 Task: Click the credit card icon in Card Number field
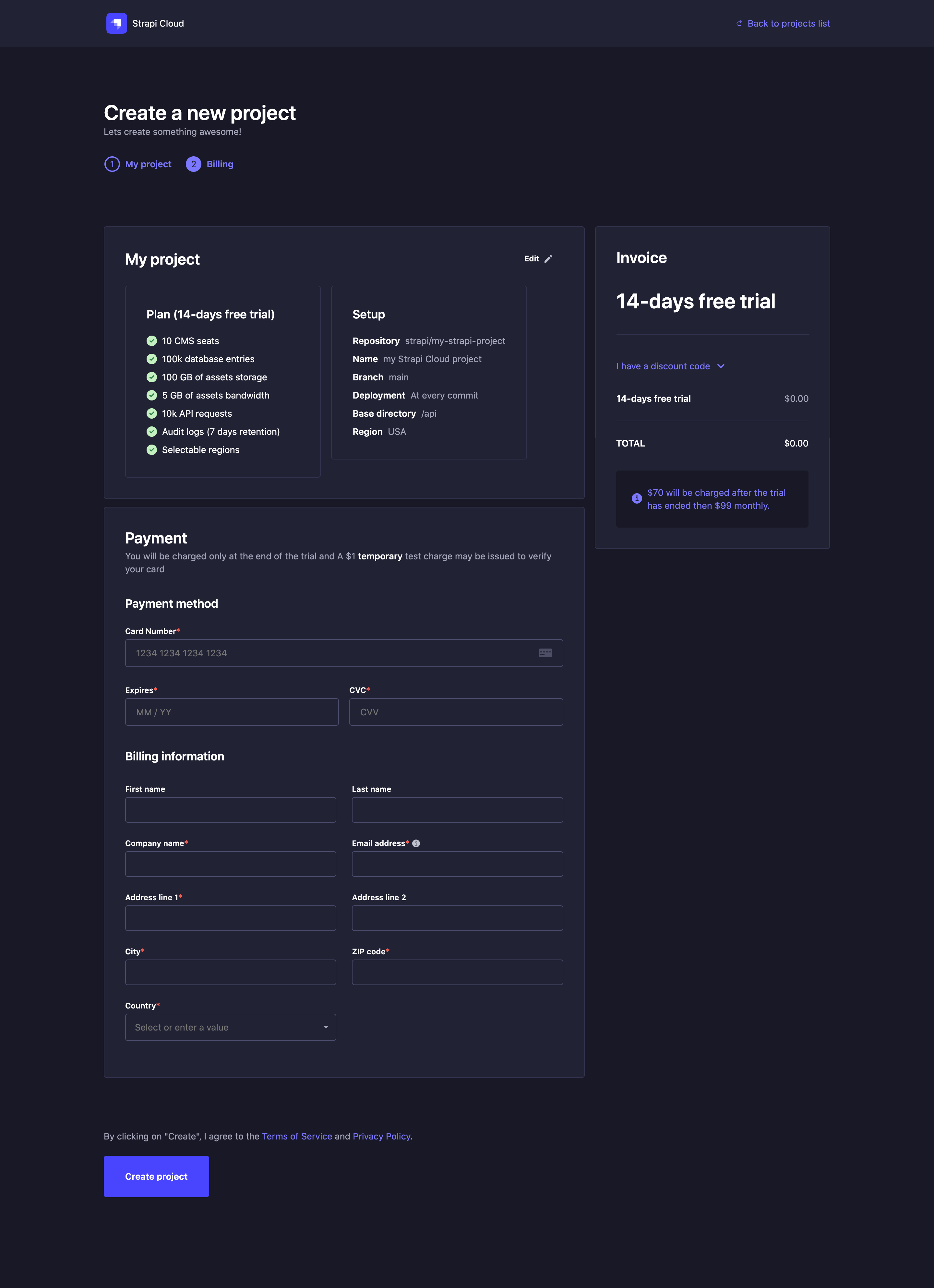click(x=545, y=653)
